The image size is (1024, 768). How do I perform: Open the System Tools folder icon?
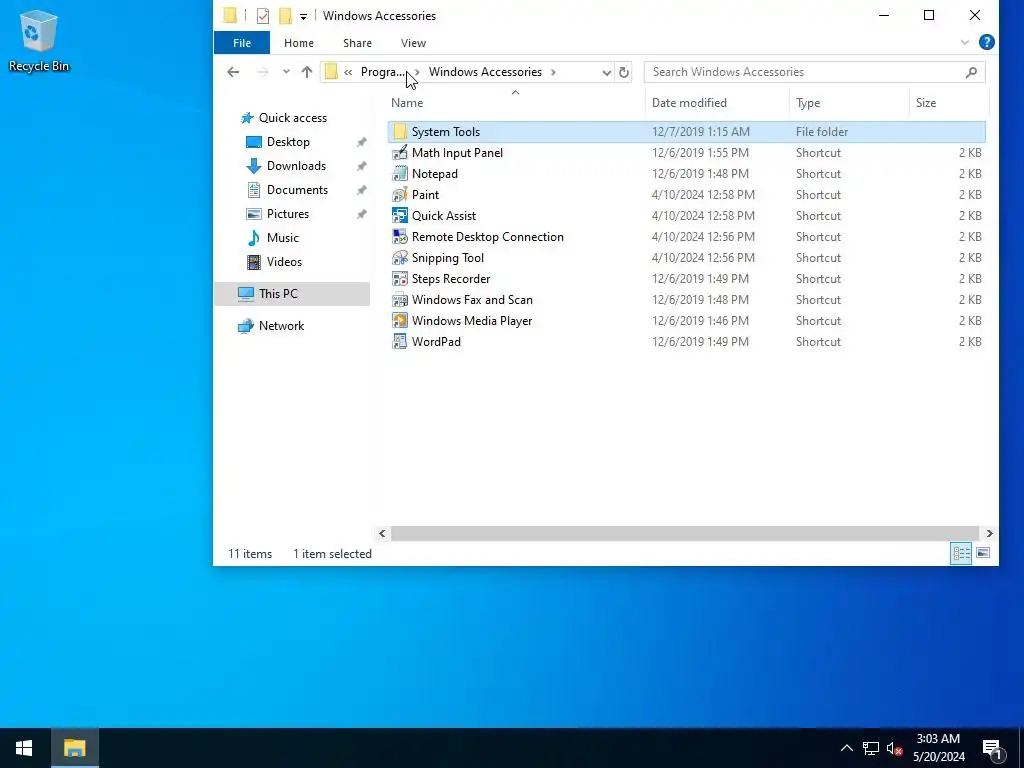pos(400,132)
